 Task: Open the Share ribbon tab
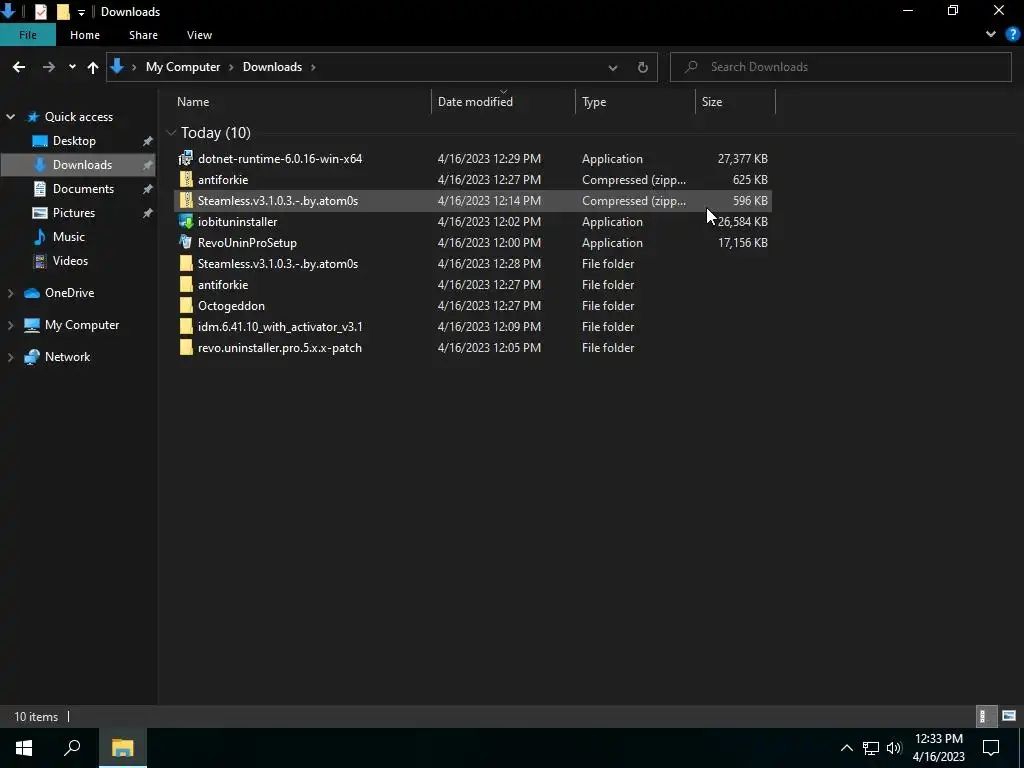143,35
